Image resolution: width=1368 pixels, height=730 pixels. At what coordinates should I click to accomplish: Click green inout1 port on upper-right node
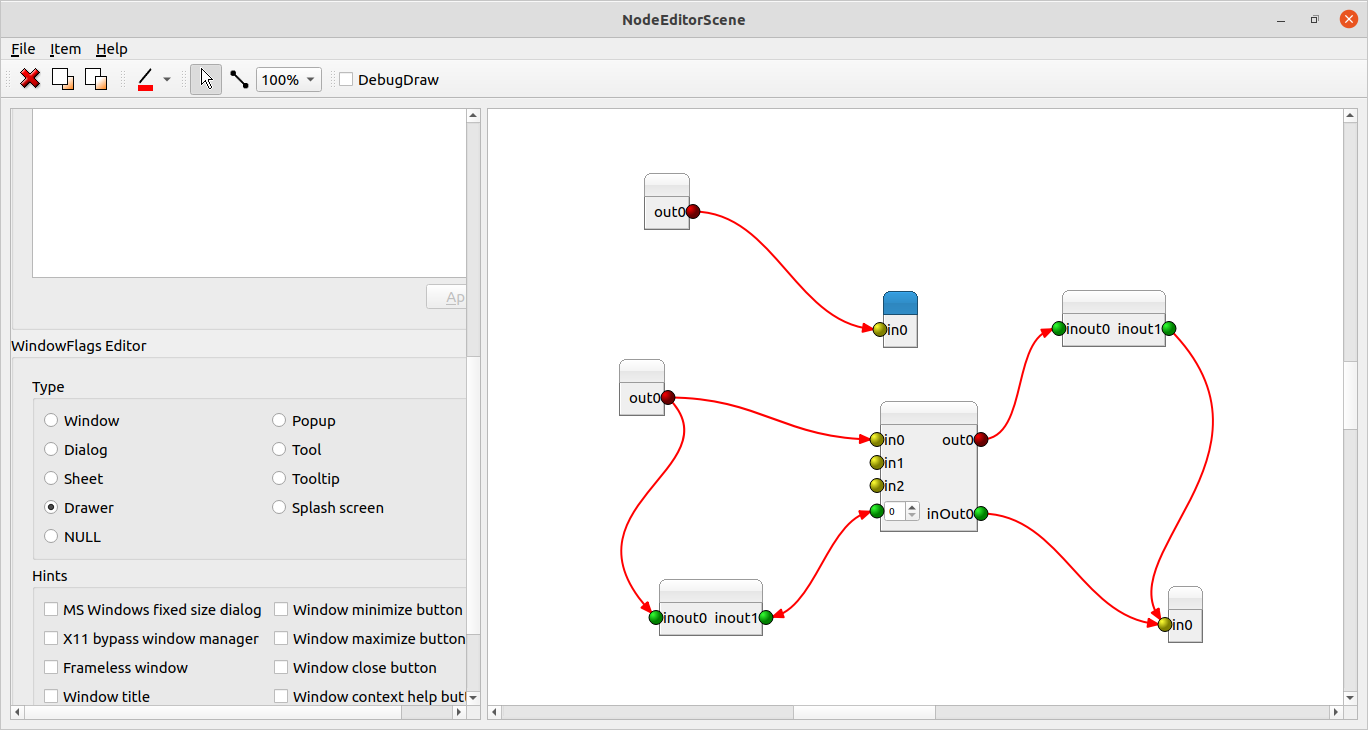click(1169, 328)
